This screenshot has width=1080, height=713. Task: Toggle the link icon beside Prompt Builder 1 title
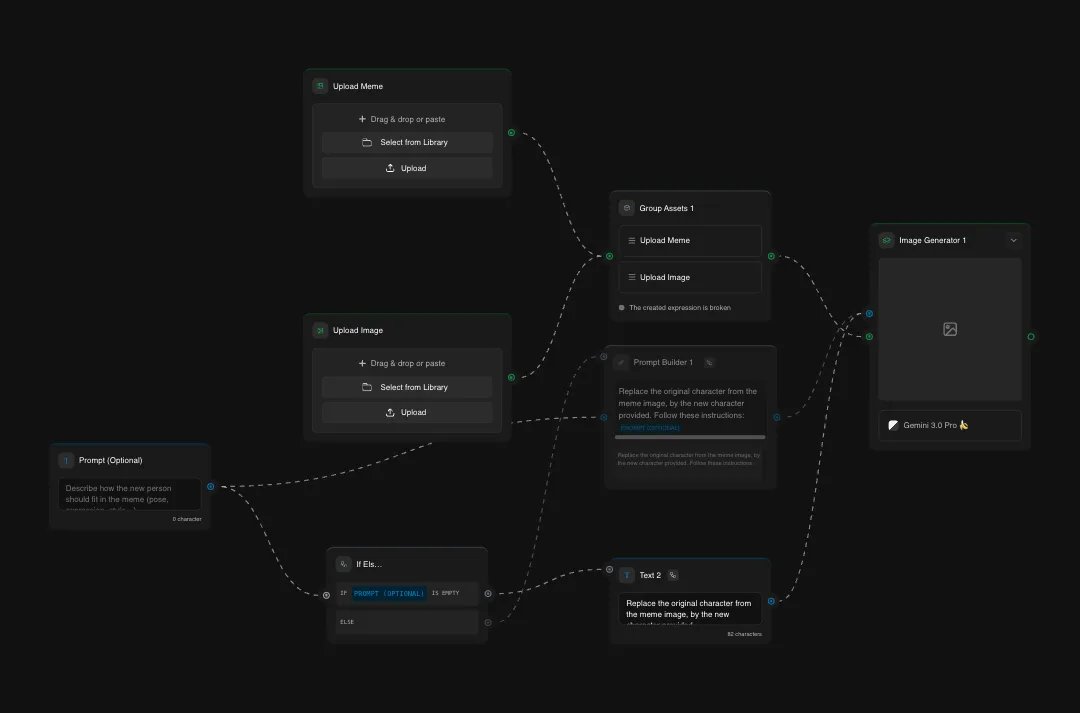coord(710,362)
